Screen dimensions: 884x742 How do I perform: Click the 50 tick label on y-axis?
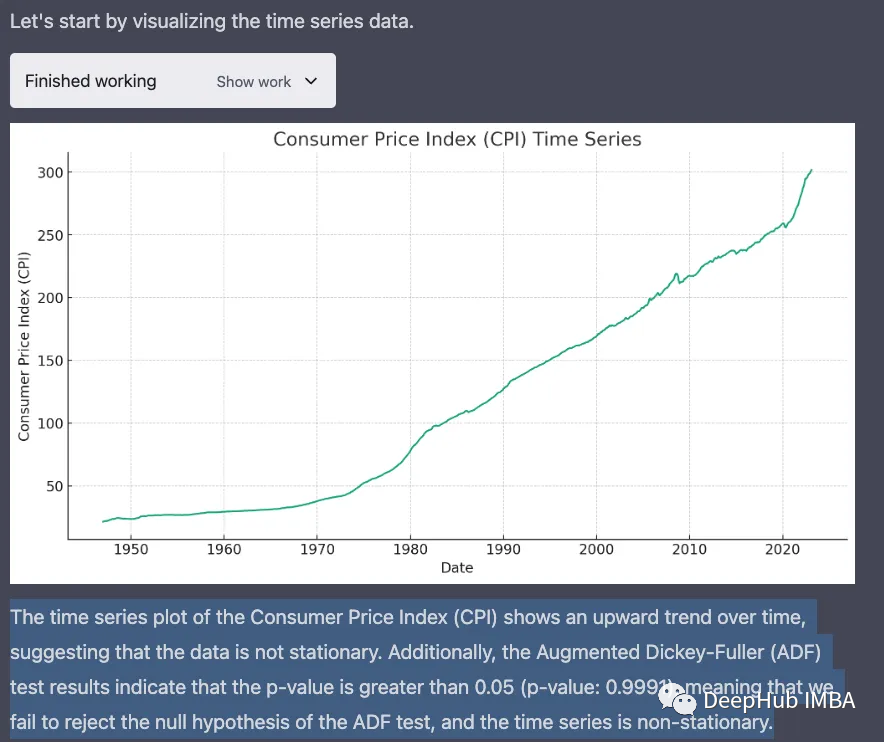tap(54, 486)
